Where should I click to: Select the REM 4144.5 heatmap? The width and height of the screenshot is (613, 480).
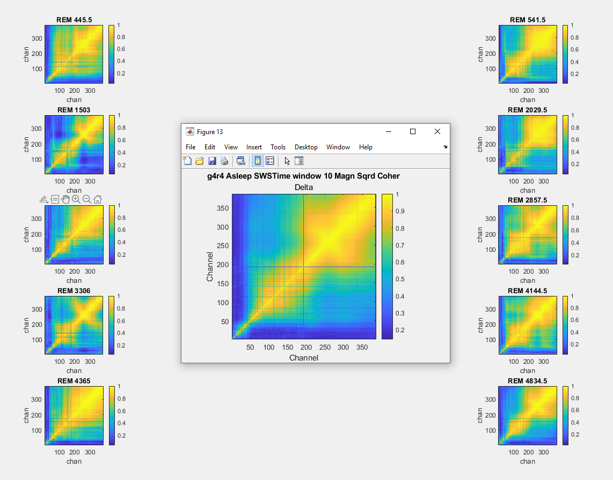[527, 325]
